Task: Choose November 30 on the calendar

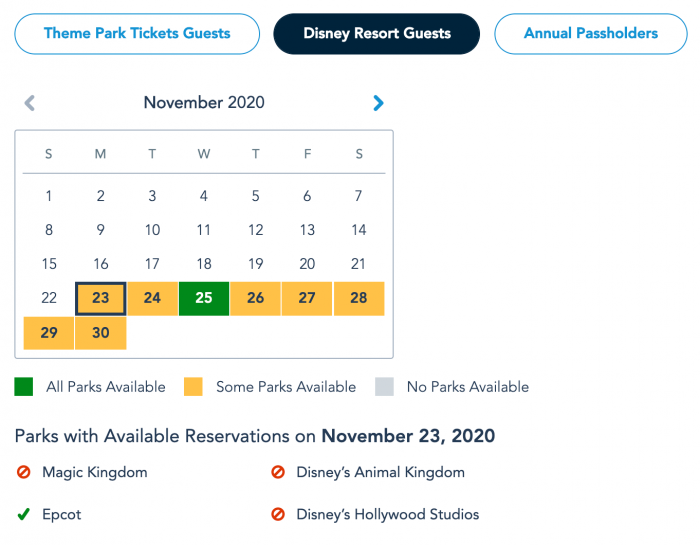Action: 100,333
